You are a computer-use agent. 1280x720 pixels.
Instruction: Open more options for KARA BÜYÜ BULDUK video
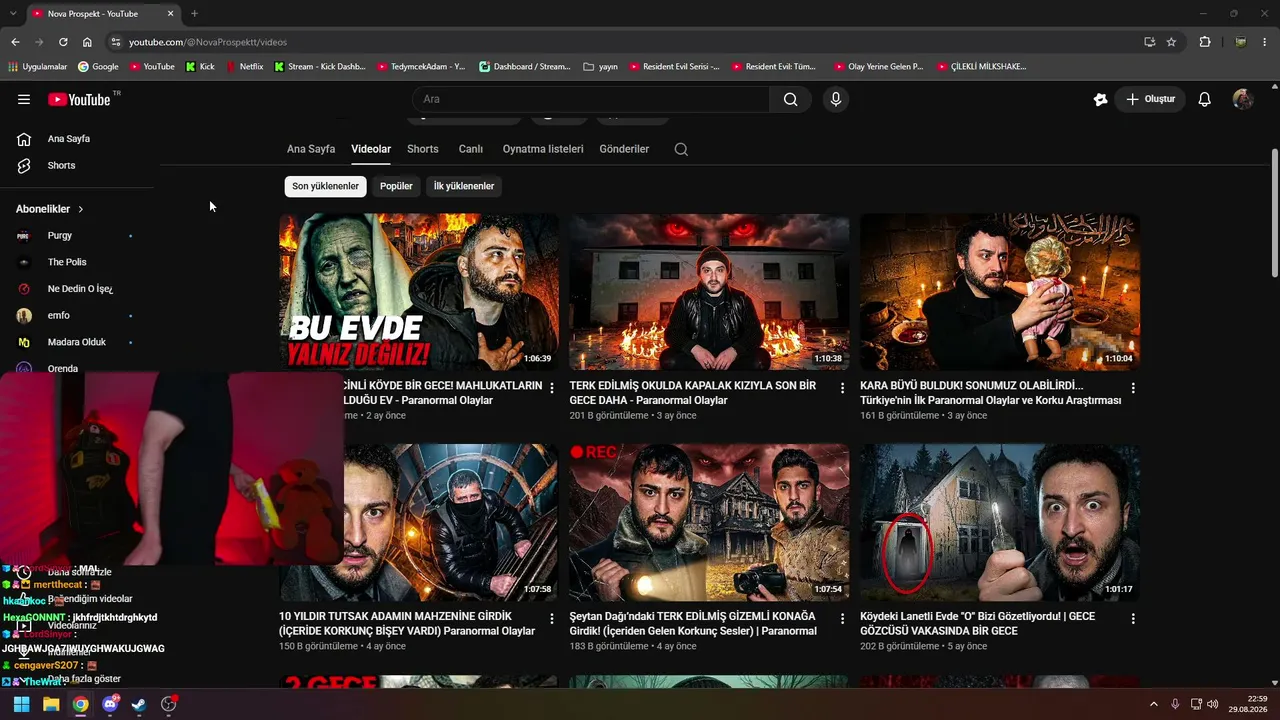pos(1133,388)
